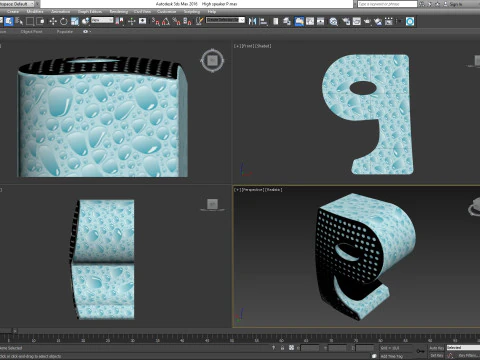Toggle Angle Snap
This screenshot has width=480, height=360.
click(x=166, y=21)
